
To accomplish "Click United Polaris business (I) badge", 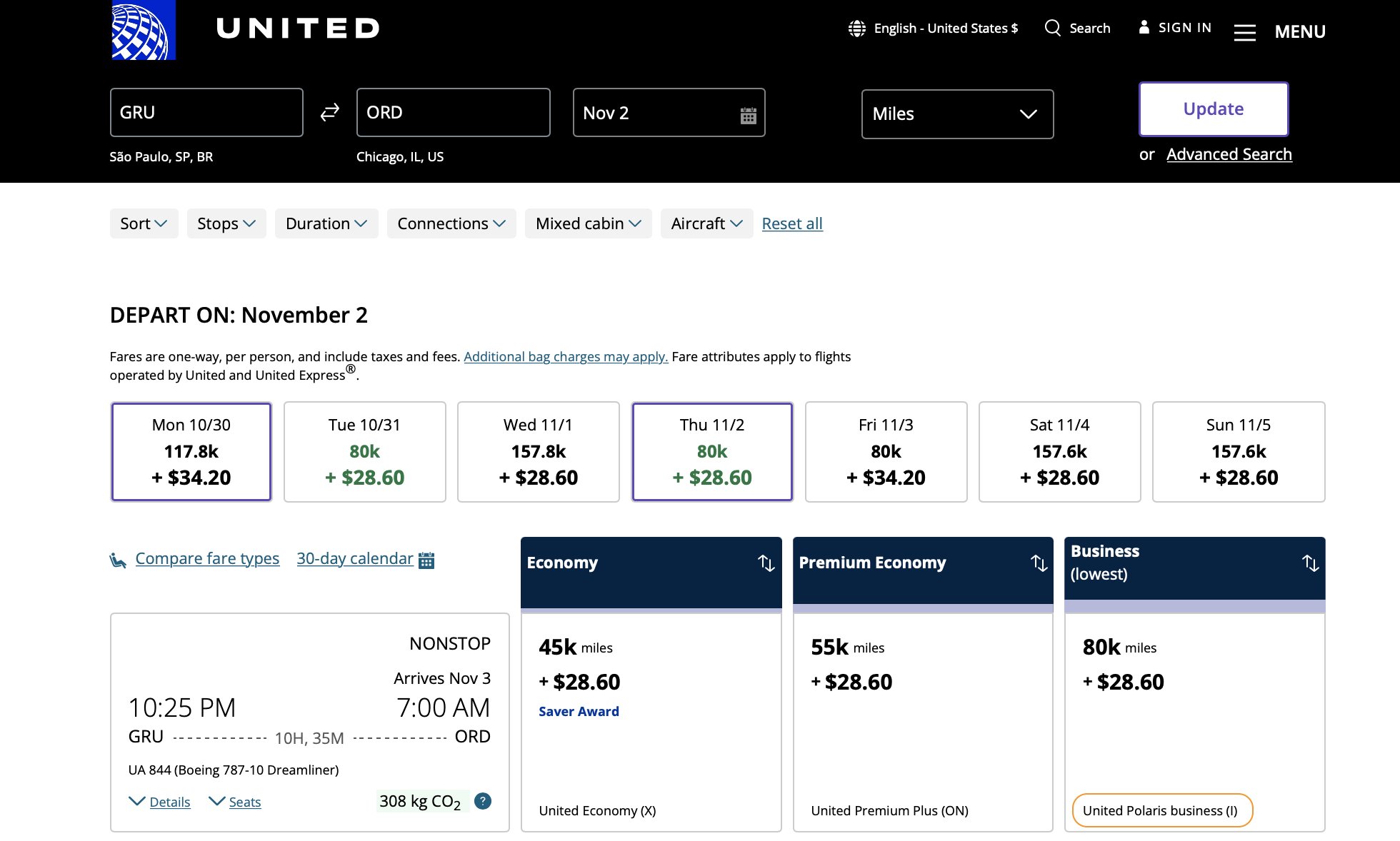I will [x=1162, y=810].
